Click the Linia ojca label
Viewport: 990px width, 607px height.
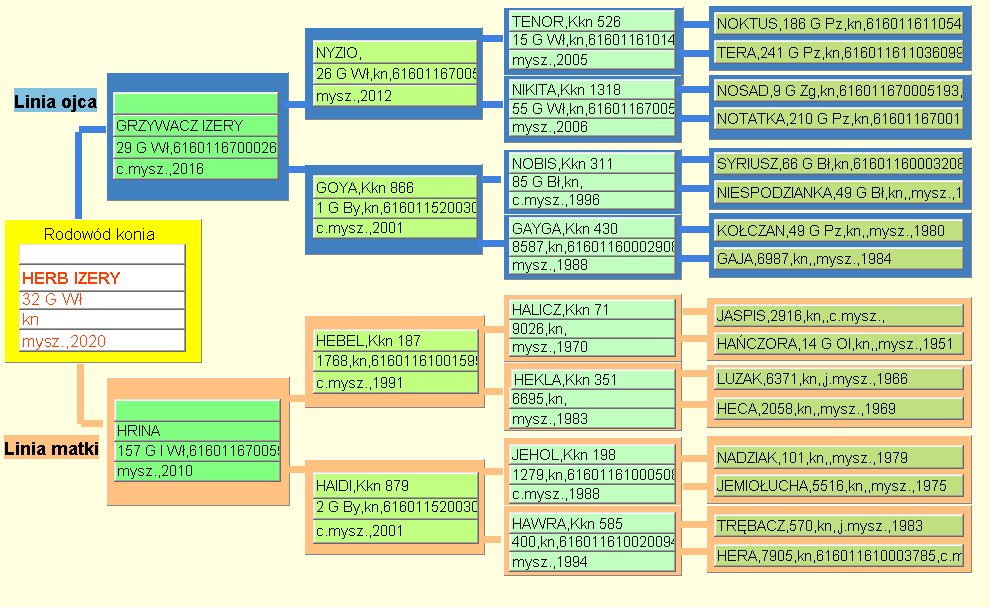point(55,101)
